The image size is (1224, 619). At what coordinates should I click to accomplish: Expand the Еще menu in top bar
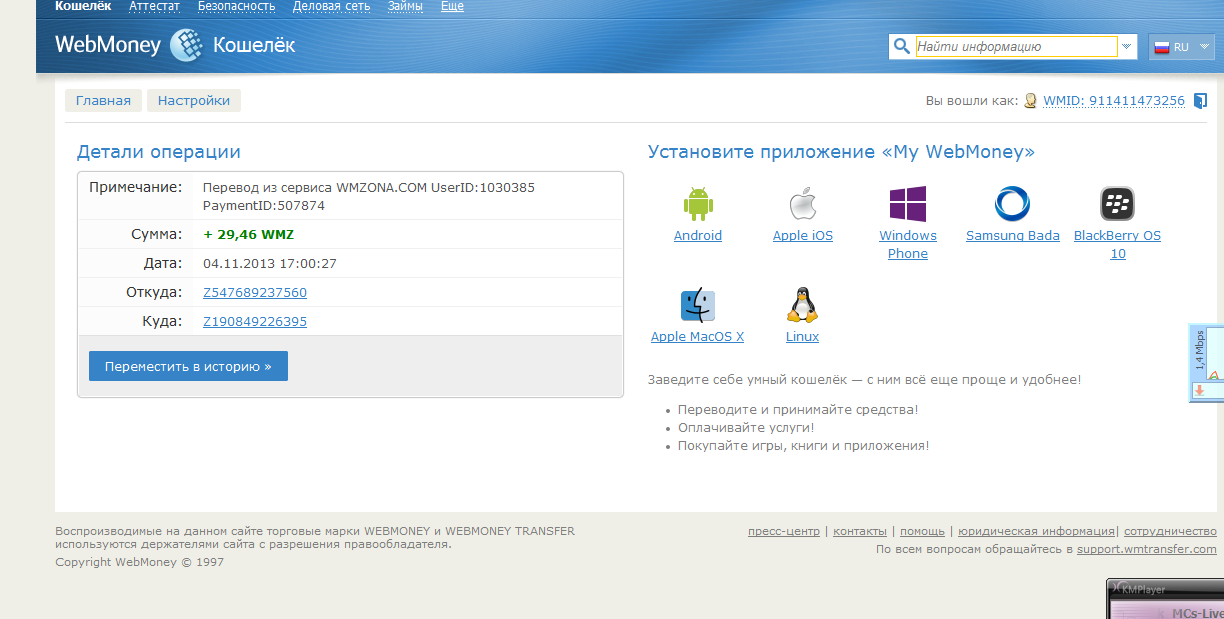[x=452, y=6]
